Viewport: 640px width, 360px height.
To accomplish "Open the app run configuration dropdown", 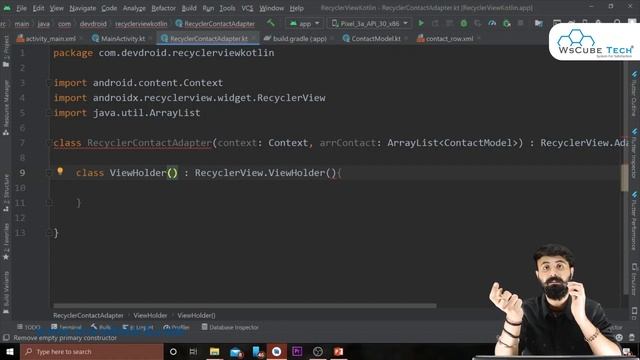I will click(x=304, y=24).
